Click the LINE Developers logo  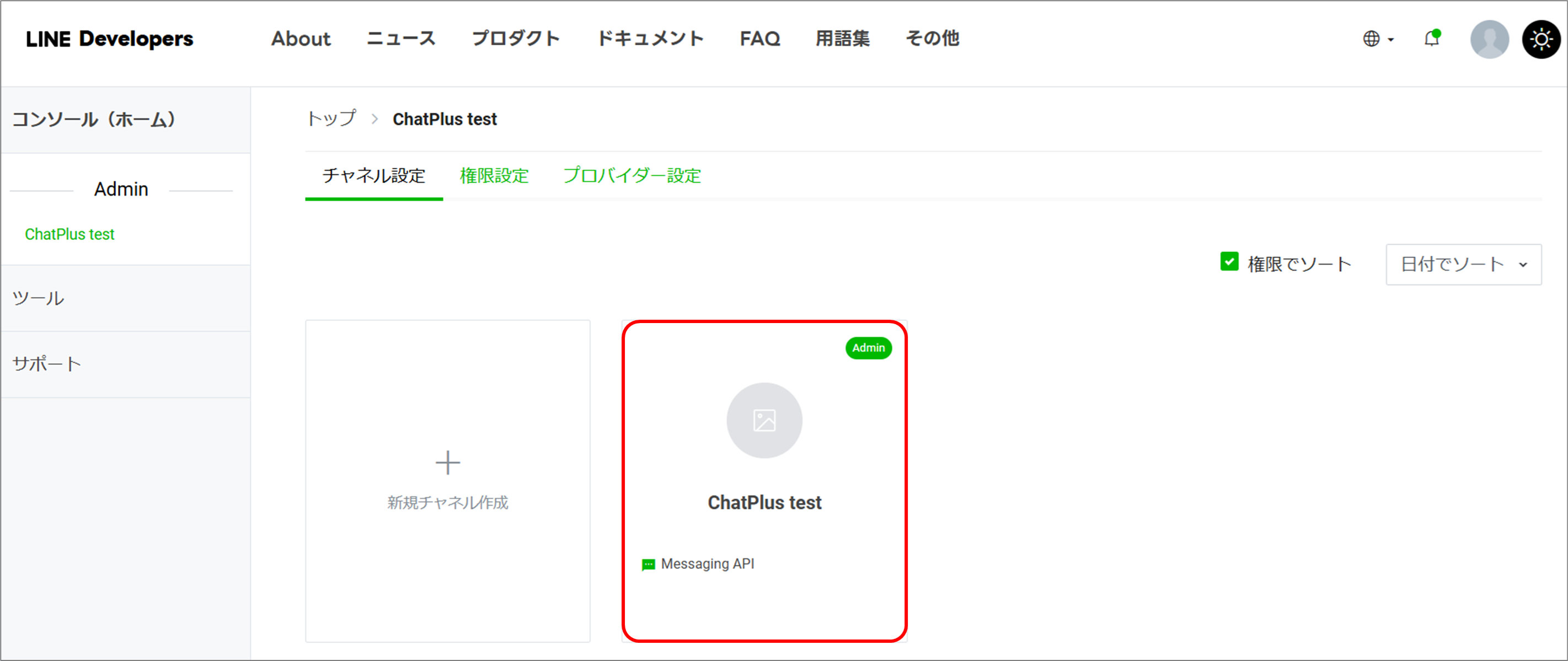point(110,39)
